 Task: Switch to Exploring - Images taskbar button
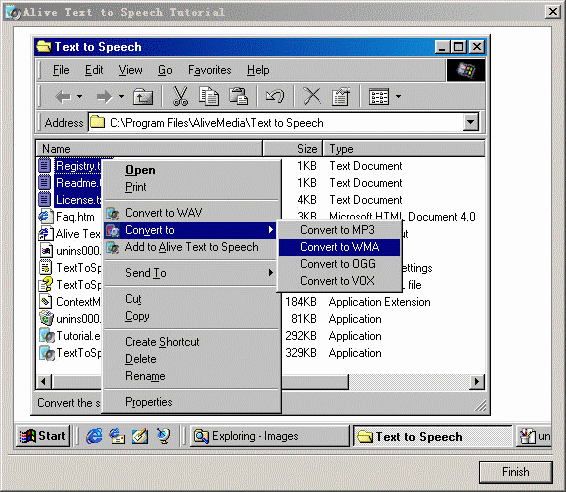point(270,436)
